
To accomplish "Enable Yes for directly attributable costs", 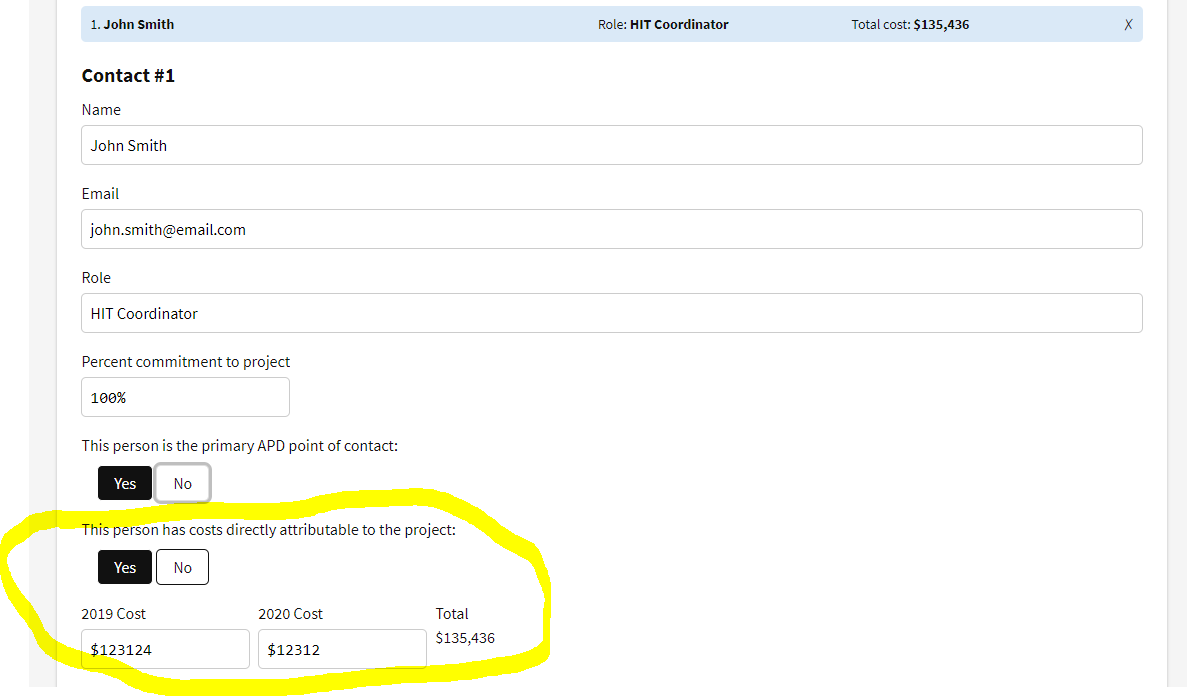I will (124, 567).
